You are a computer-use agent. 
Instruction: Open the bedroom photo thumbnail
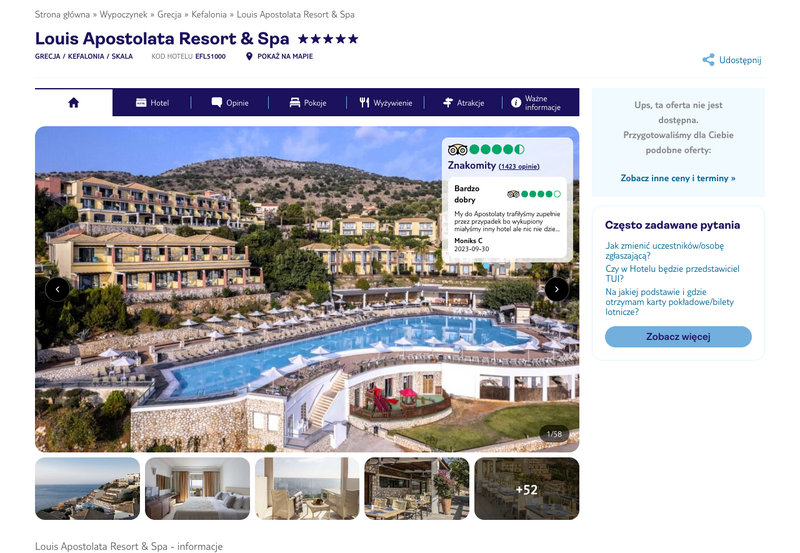[x=197, y=488]
